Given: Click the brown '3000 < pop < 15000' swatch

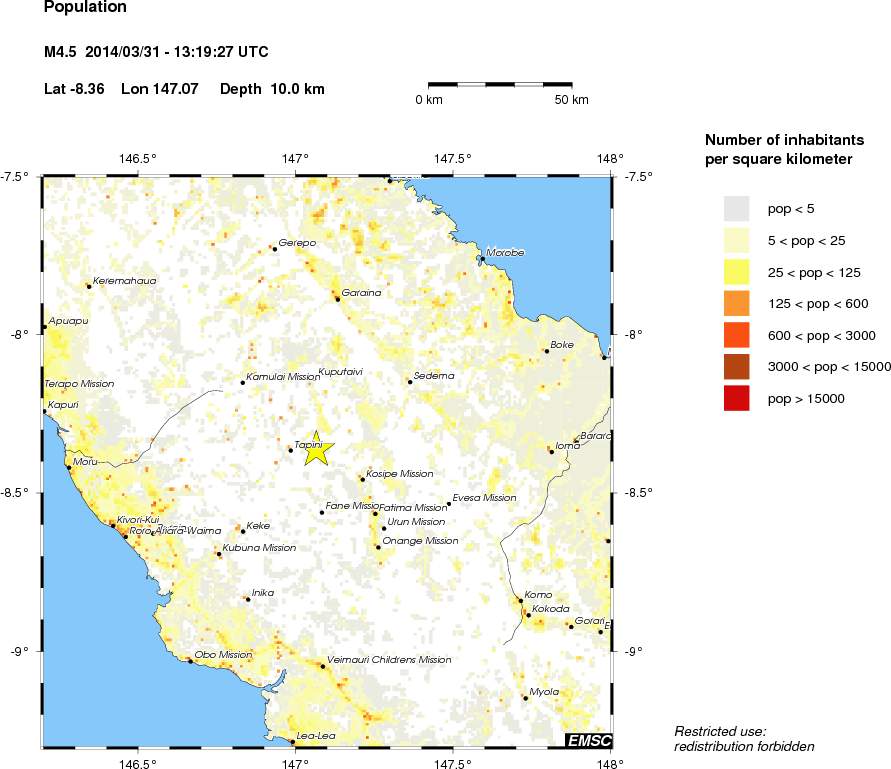Looking at the screenshot, I should [x=737, y=366].
